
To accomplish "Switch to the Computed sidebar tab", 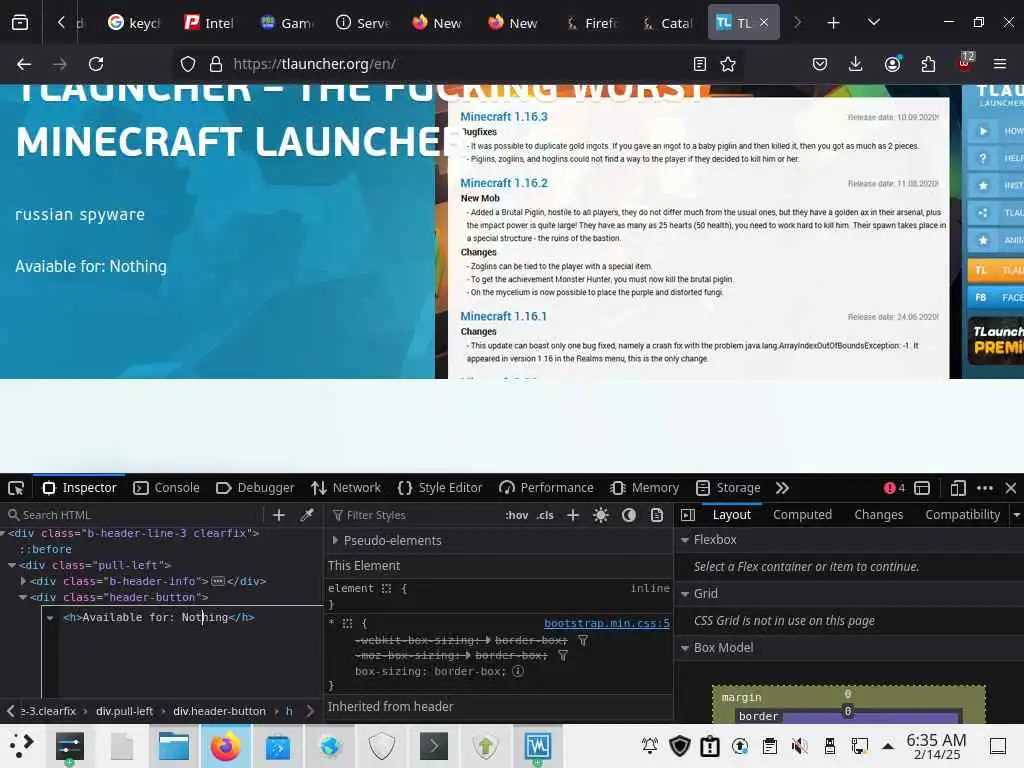I will [803, 515].
